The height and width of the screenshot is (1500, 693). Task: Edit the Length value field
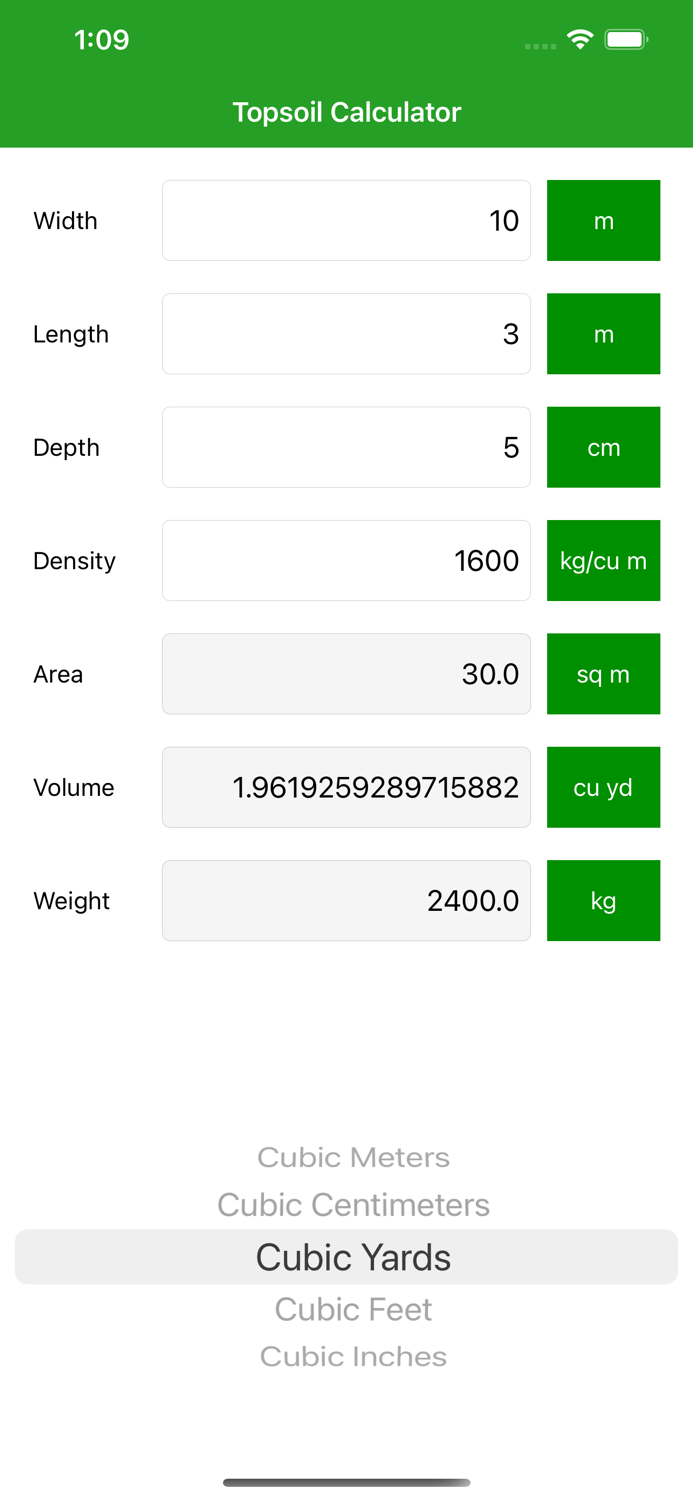346,333
